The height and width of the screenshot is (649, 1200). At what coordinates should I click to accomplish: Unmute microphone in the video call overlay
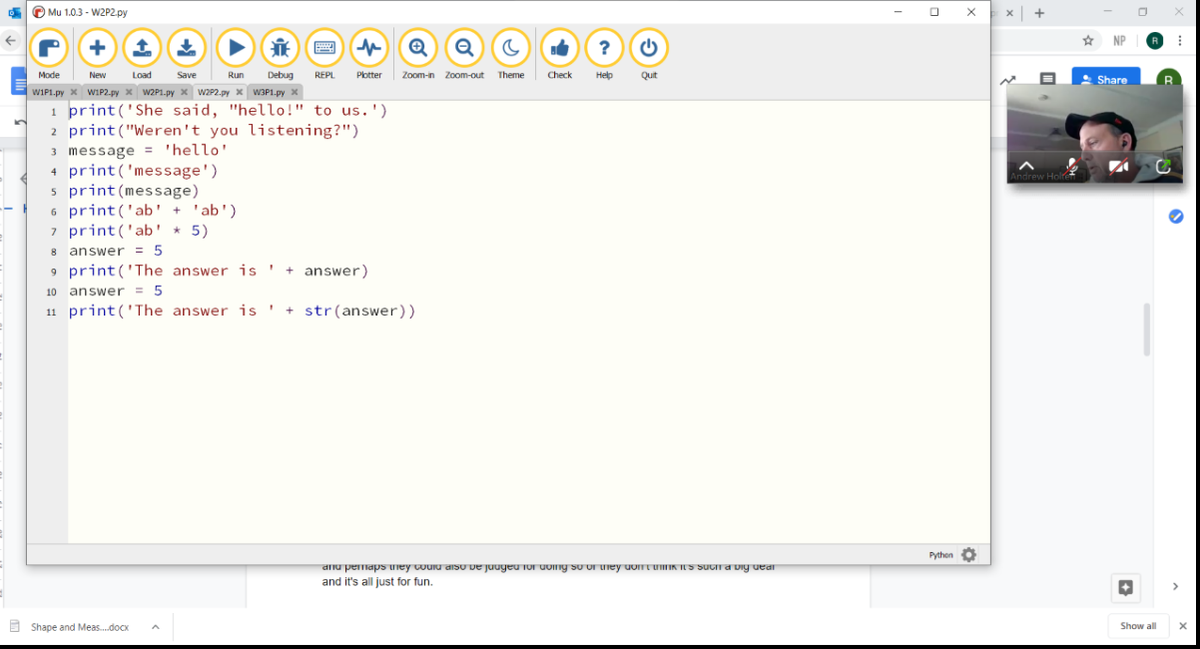coord(1072,167)
